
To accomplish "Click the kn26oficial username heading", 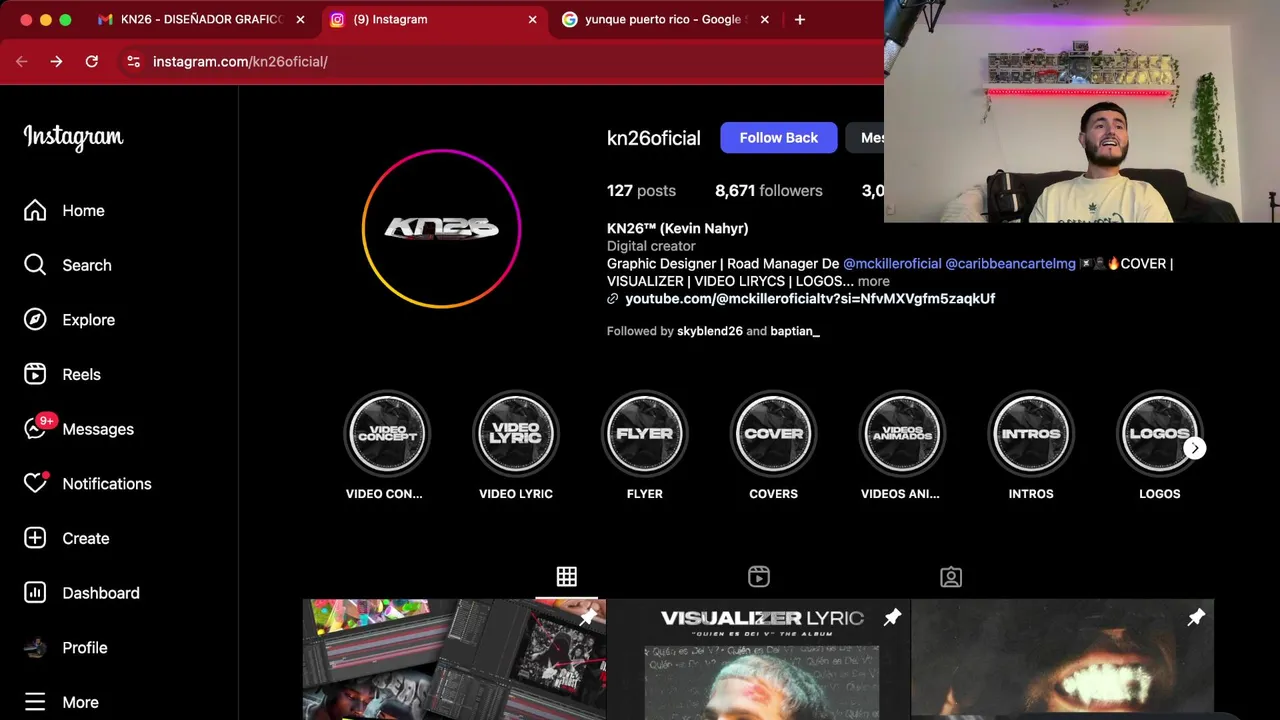I will click(x=654, y=138).
